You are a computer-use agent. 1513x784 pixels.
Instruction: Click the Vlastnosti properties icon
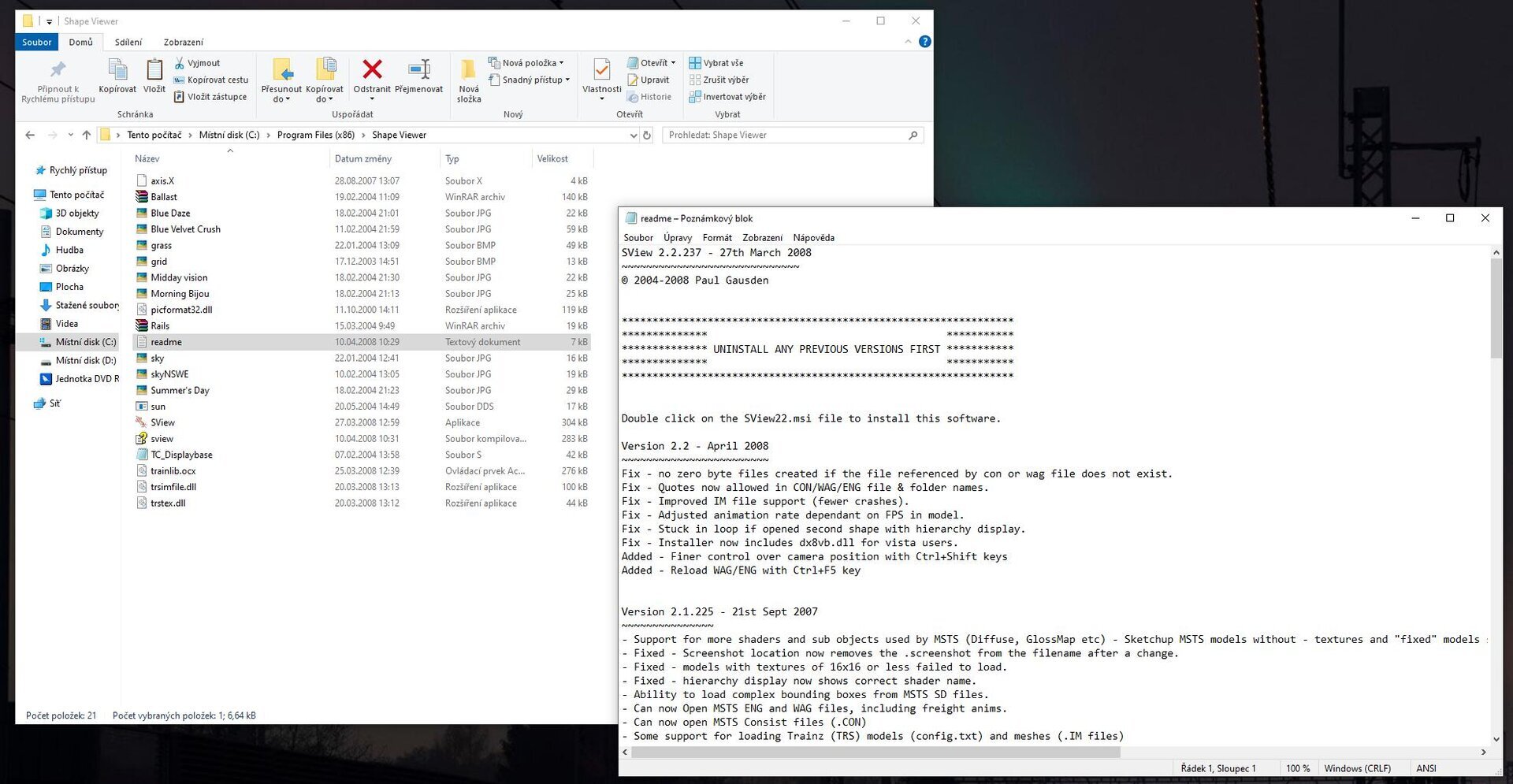(601, 70)
